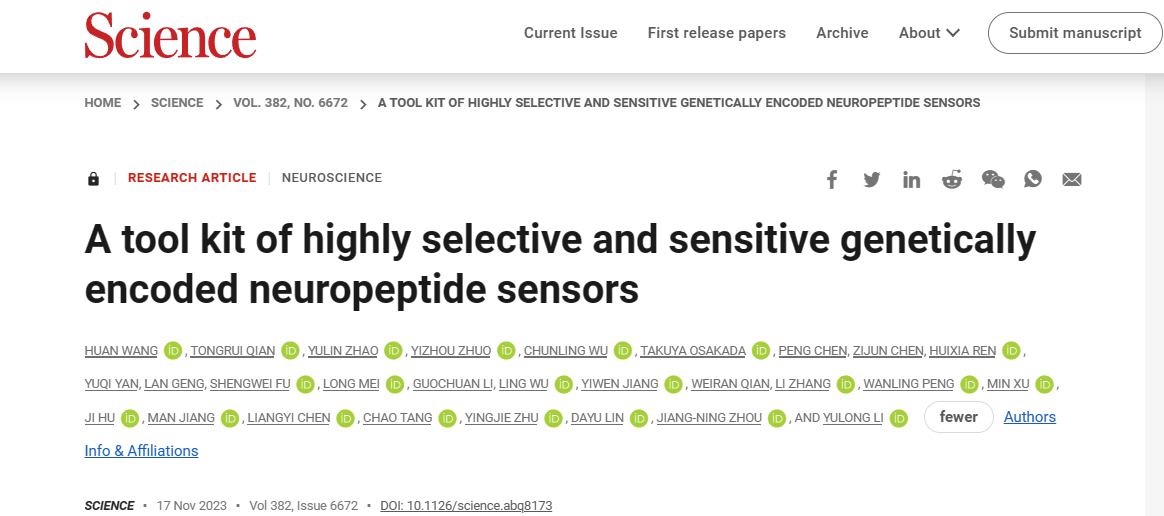Share article on Reddit
This screenshot has width=1164, height=516.
click(x=952, y=179)
